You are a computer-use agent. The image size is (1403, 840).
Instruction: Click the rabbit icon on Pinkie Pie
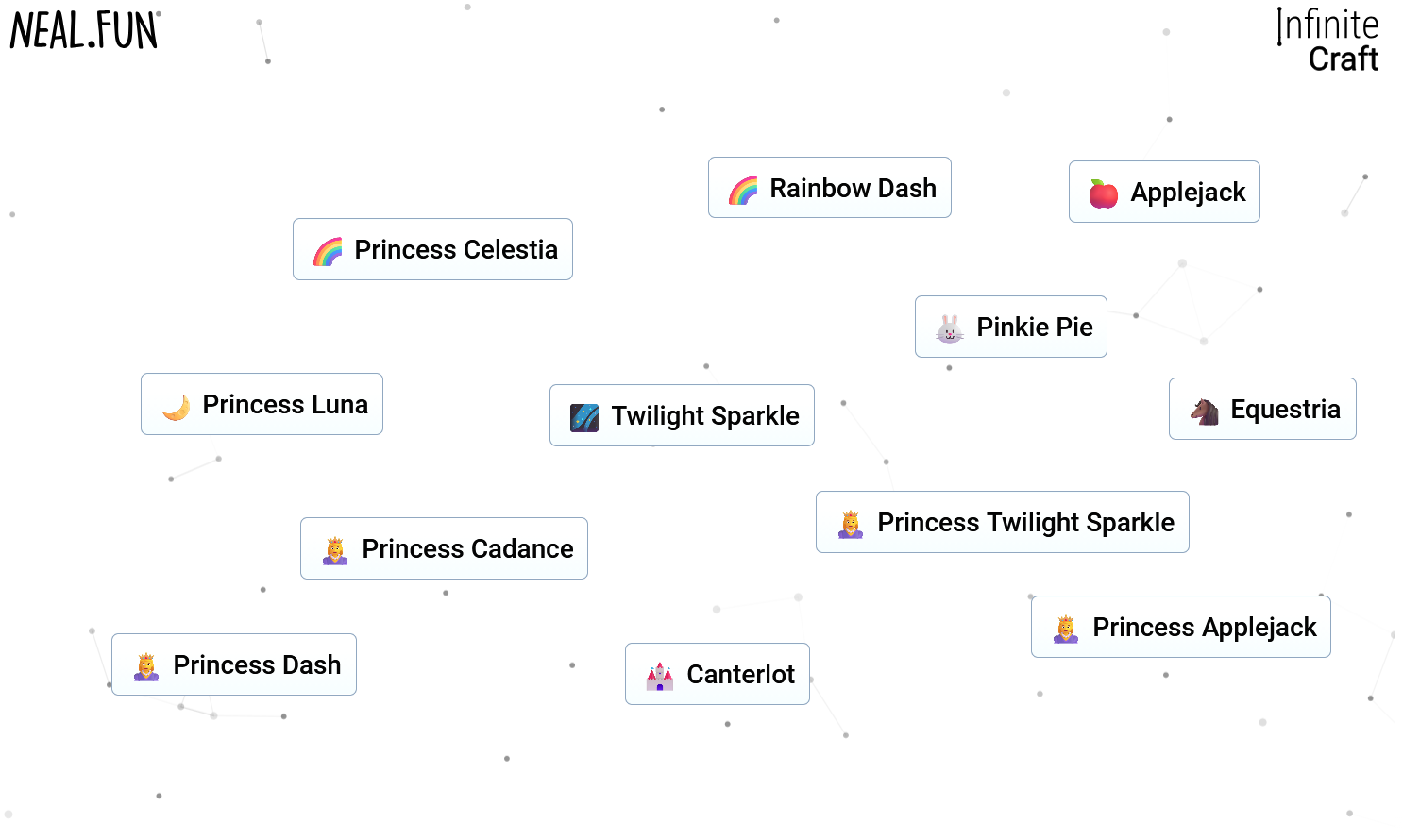click(x=949, y=328)
